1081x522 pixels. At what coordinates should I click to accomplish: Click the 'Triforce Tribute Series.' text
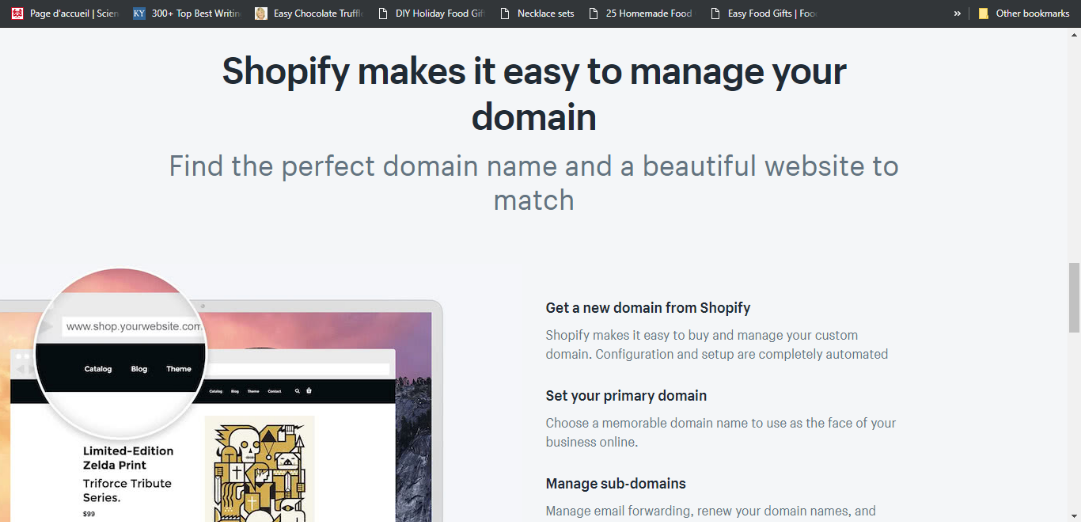coord(127,490)
